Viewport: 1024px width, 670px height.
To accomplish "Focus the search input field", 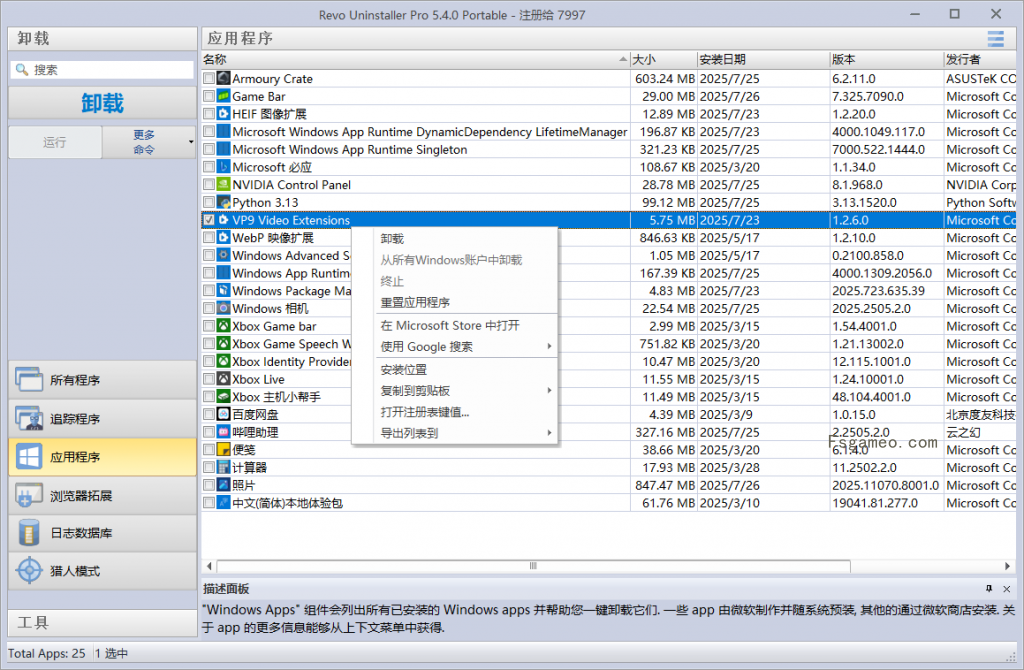I will tap(110, 70).
